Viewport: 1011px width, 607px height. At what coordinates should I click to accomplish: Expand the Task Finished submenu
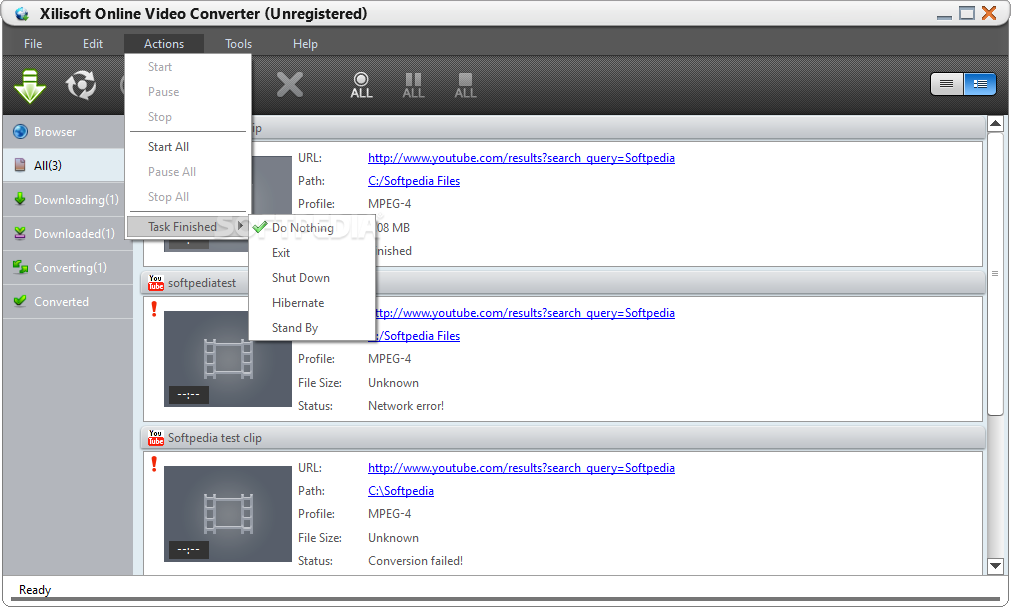tap(188, 226)
